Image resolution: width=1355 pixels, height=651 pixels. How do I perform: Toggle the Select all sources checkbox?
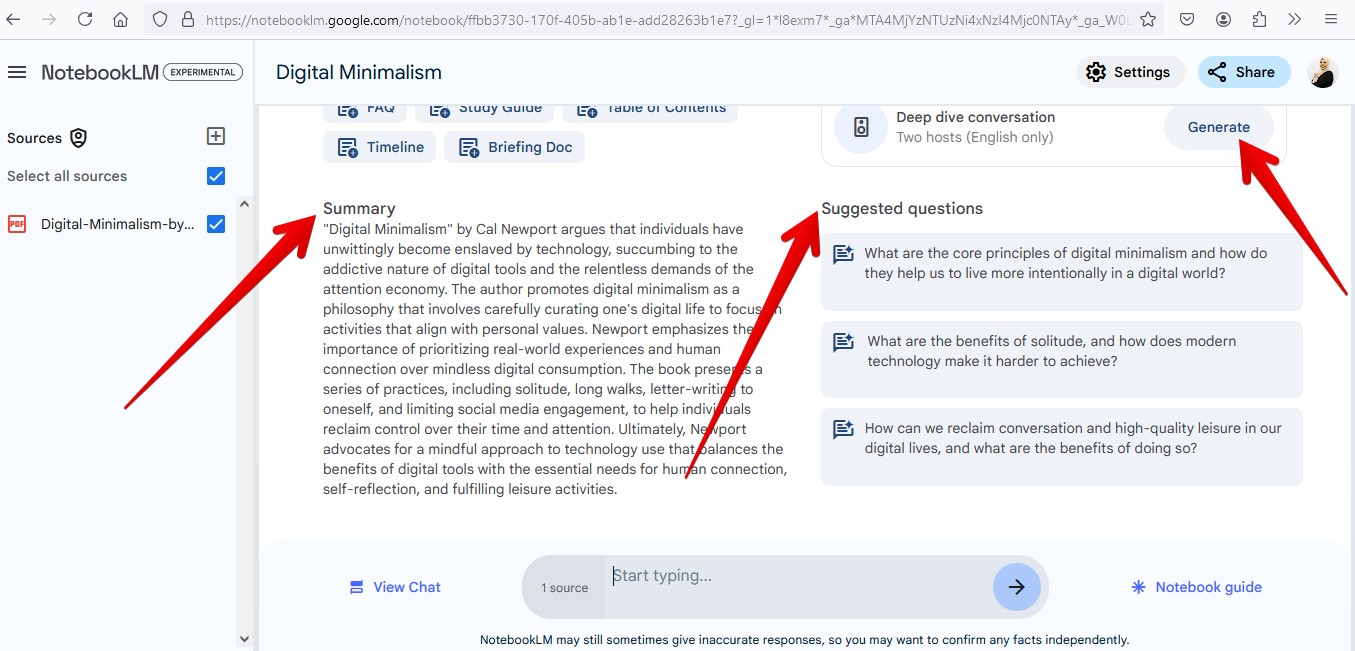(215, 176)
